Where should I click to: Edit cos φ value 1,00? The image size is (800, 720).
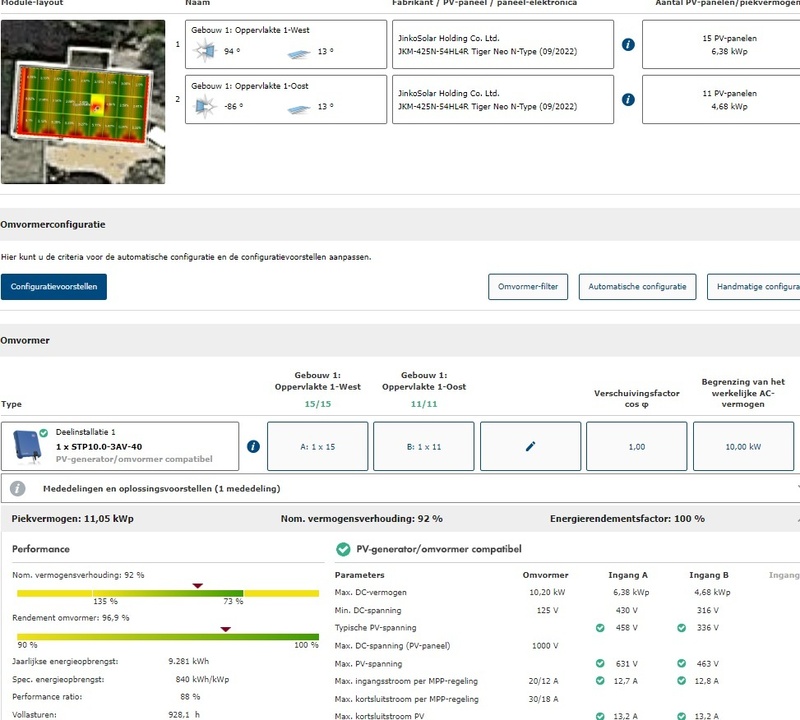[x=637, y=446]
